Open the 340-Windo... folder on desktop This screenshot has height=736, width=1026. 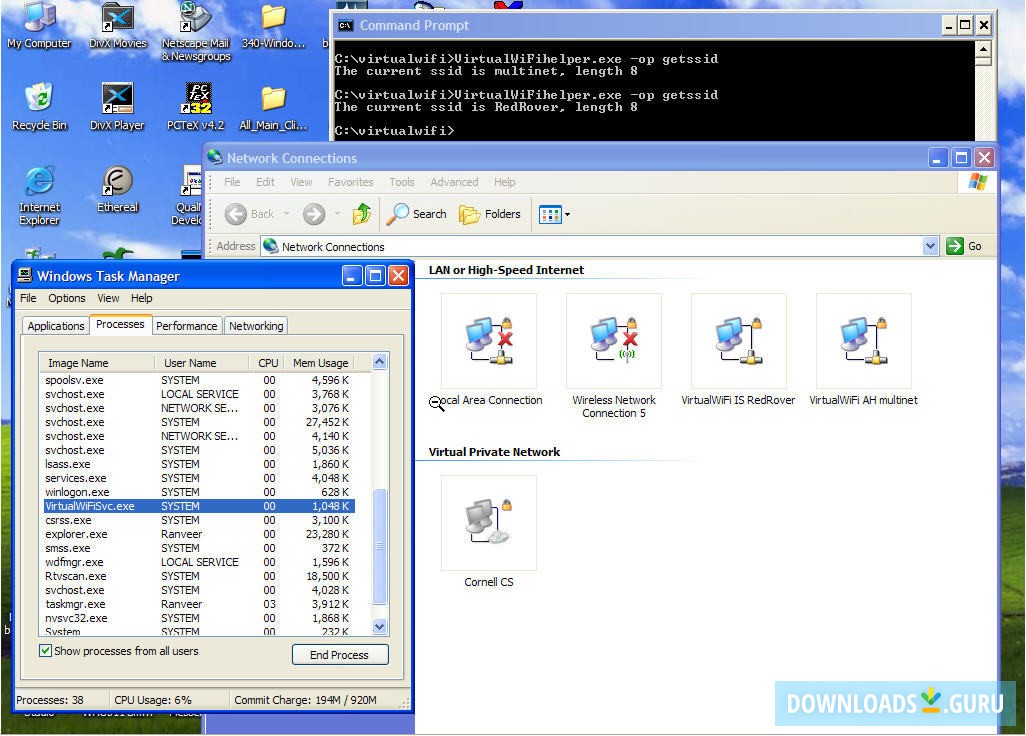point(274,26)
